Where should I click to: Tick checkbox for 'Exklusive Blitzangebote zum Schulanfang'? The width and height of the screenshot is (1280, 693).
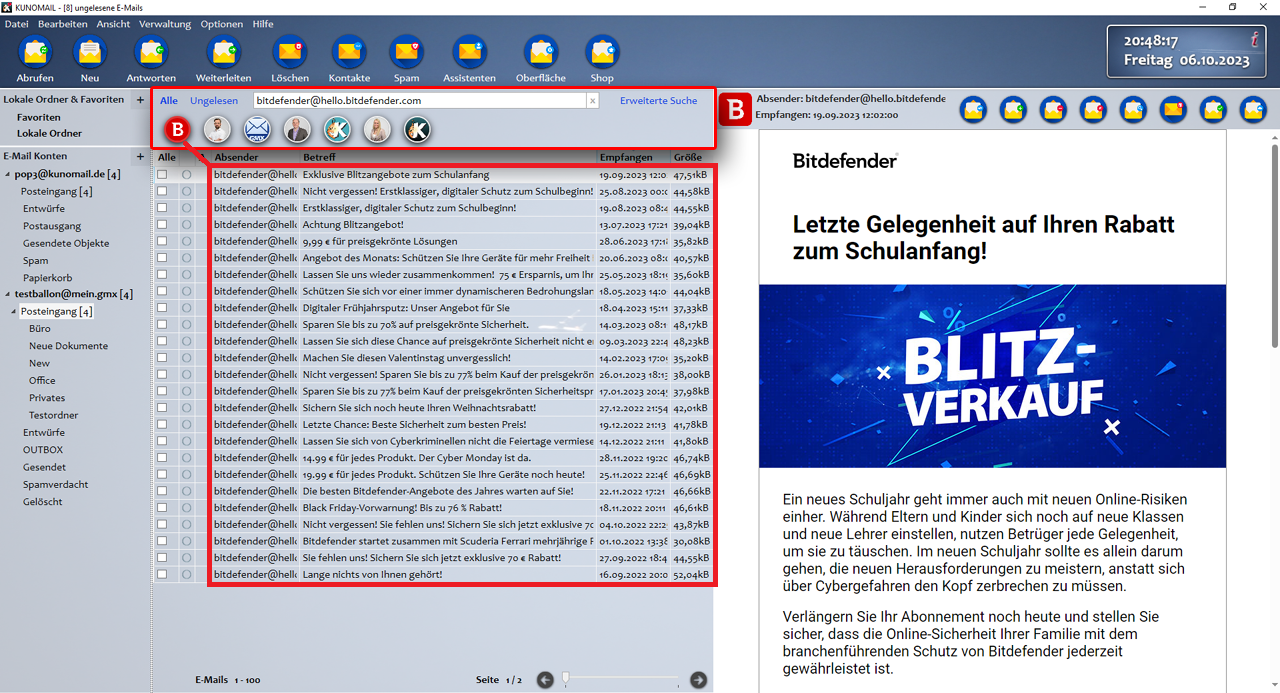point(162,175)
